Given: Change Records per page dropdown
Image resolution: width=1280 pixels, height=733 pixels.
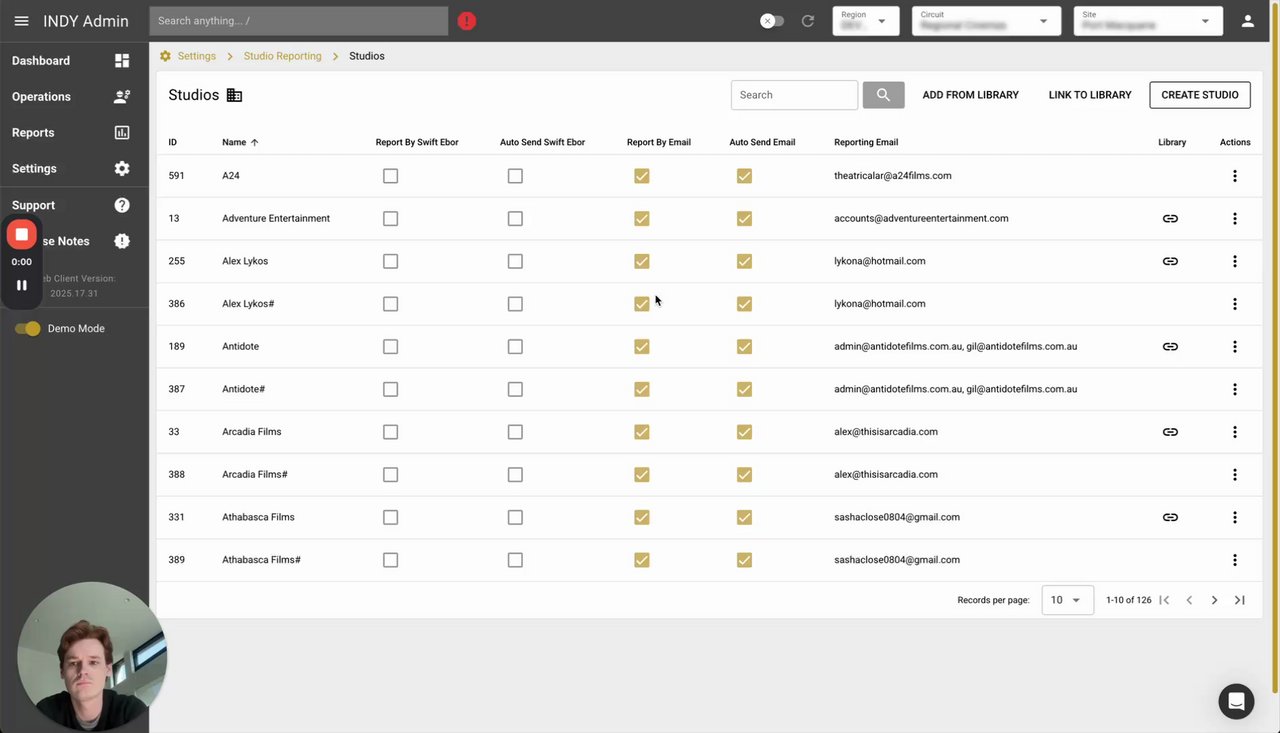Looking at the screenshot, I should pos(1067,600).
